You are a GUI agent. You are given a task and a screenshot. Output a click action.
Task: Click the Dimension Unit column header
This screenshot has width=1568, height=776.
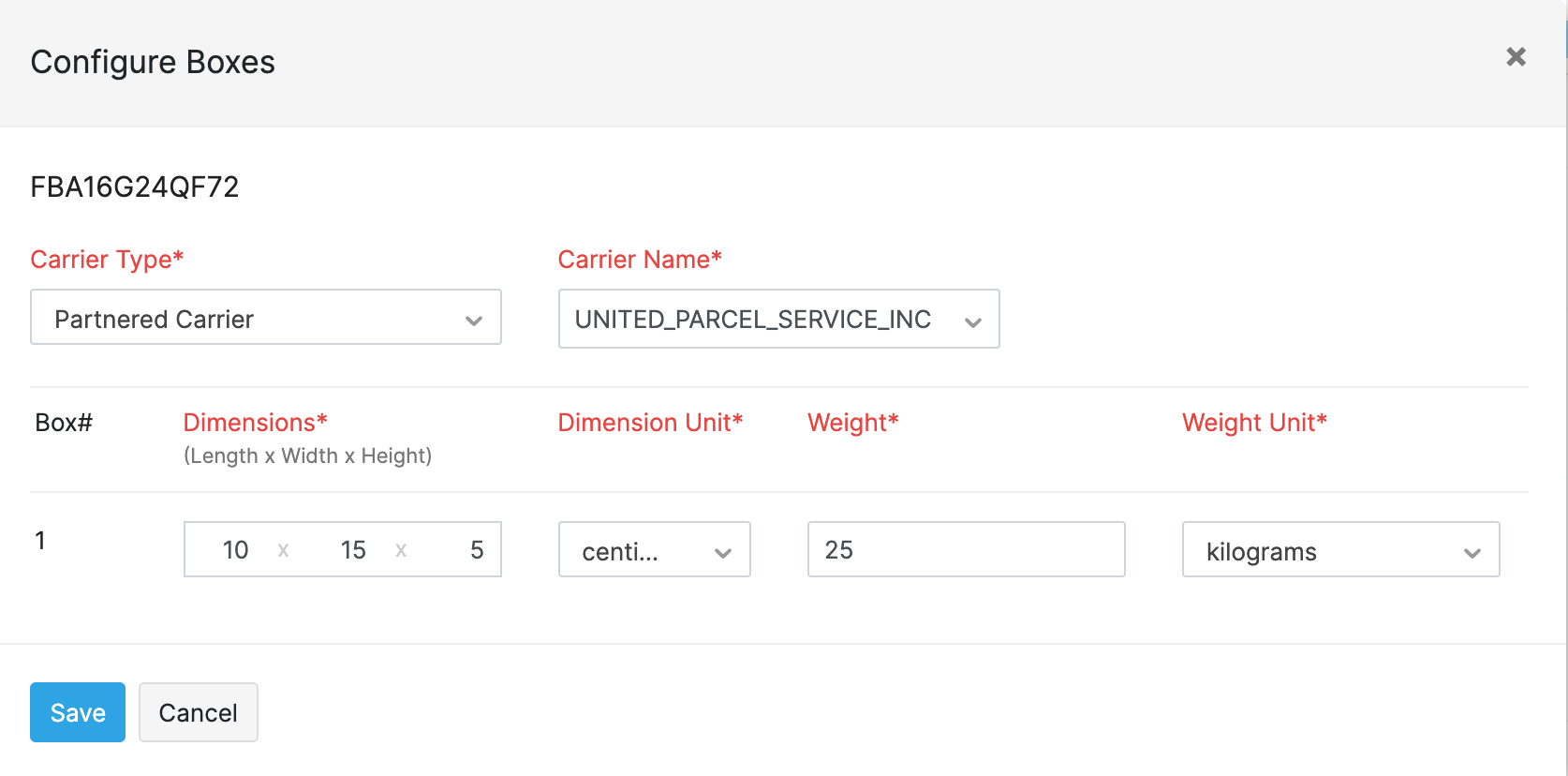pos(650,423)
